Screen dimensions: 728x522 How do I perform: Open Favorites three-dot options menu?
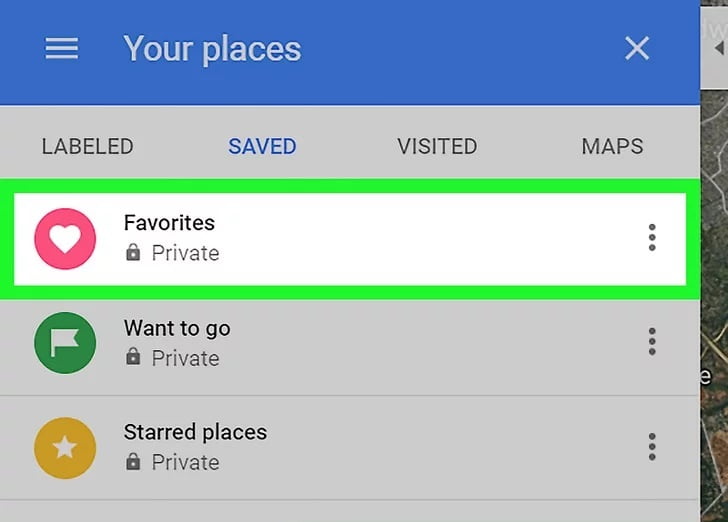click(652, 238)
